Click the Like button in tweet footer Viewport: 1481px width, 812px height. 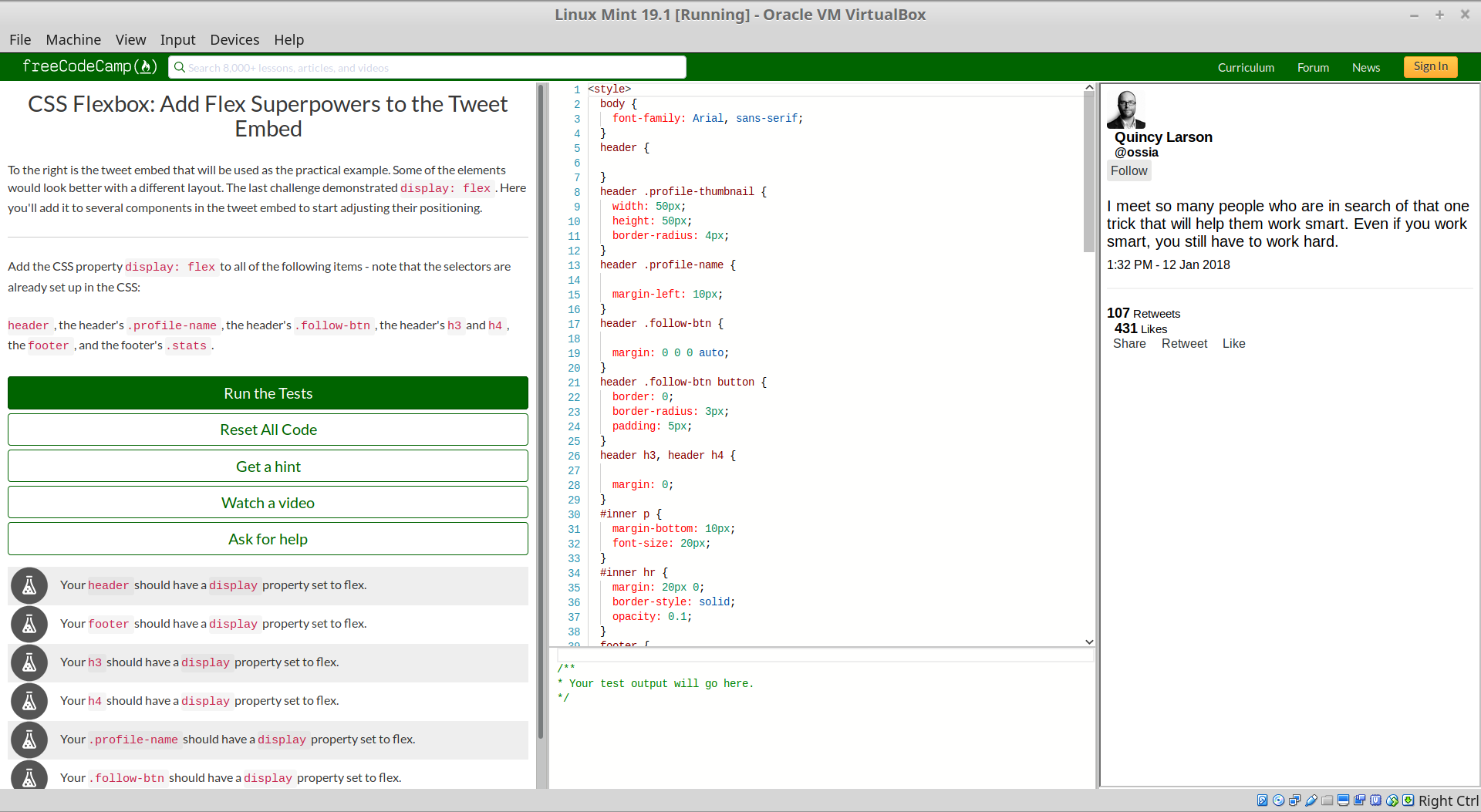point(1233,344)
